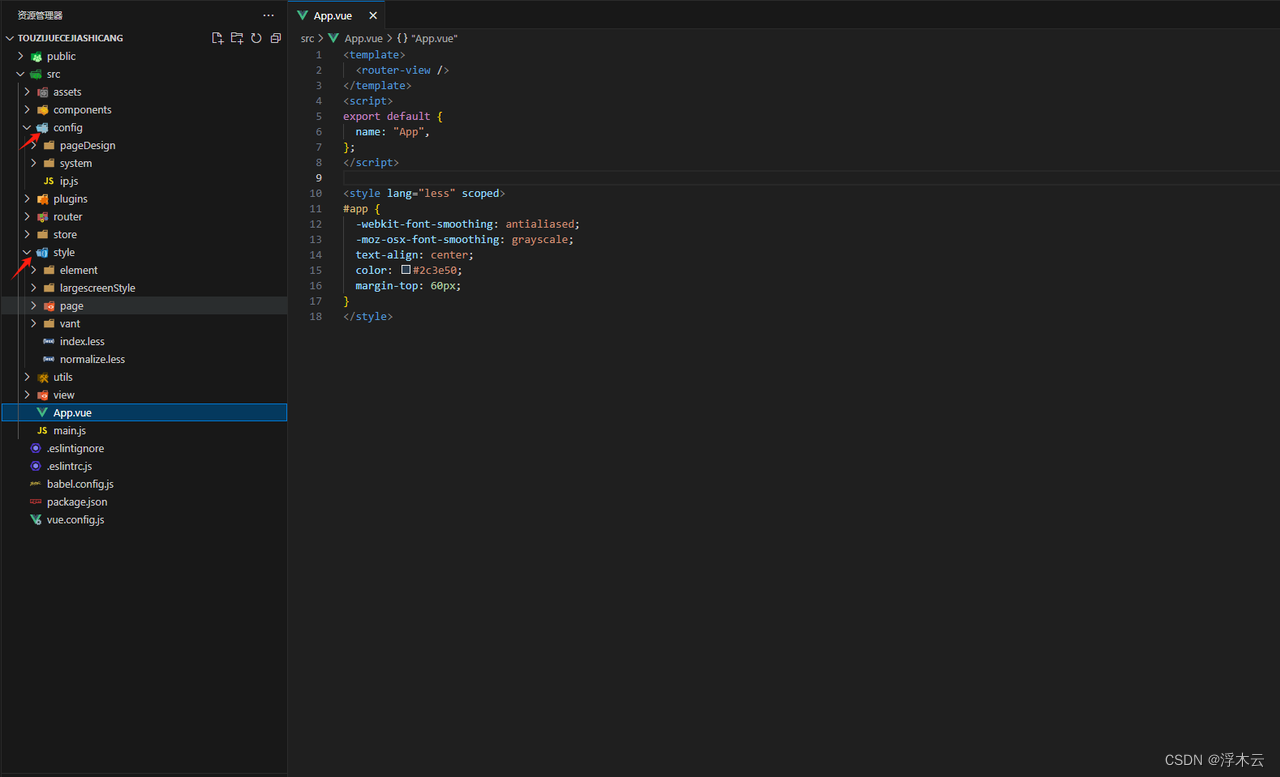This screenshot has height=777, width=1280.
Task: Refresh the explorer with the refresh icon
Action: click(x=256, y=38)
